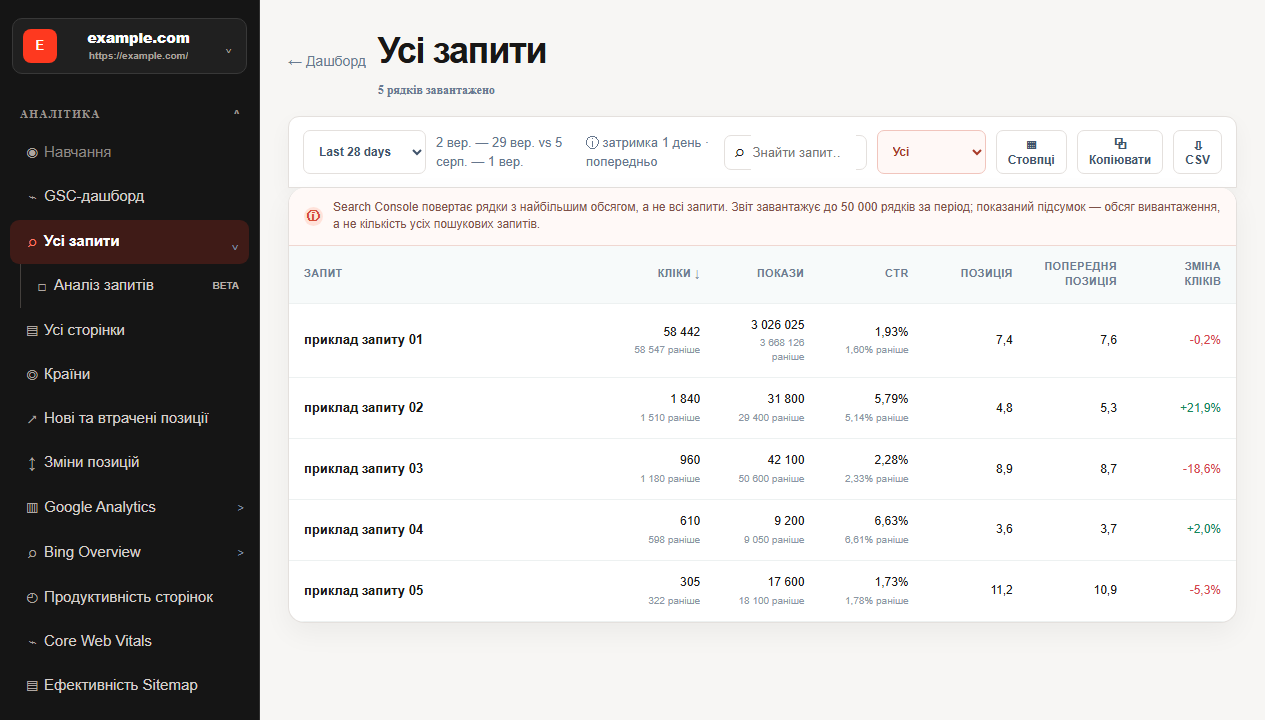Click the Продуктивність сторінок clock icon
The image size is (1265, 720).
32,598
